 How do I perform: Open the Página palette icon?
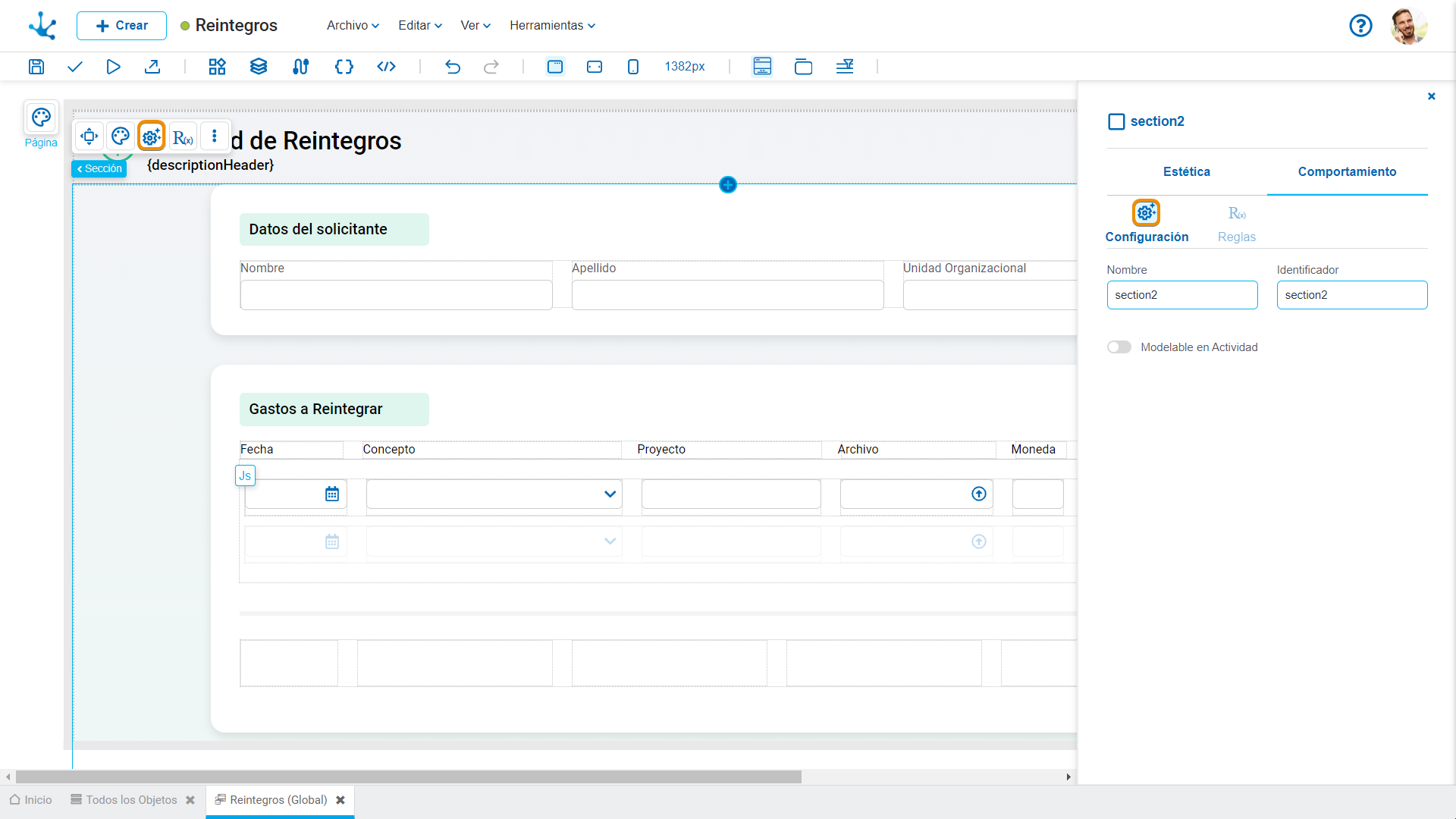click(41, 118)
